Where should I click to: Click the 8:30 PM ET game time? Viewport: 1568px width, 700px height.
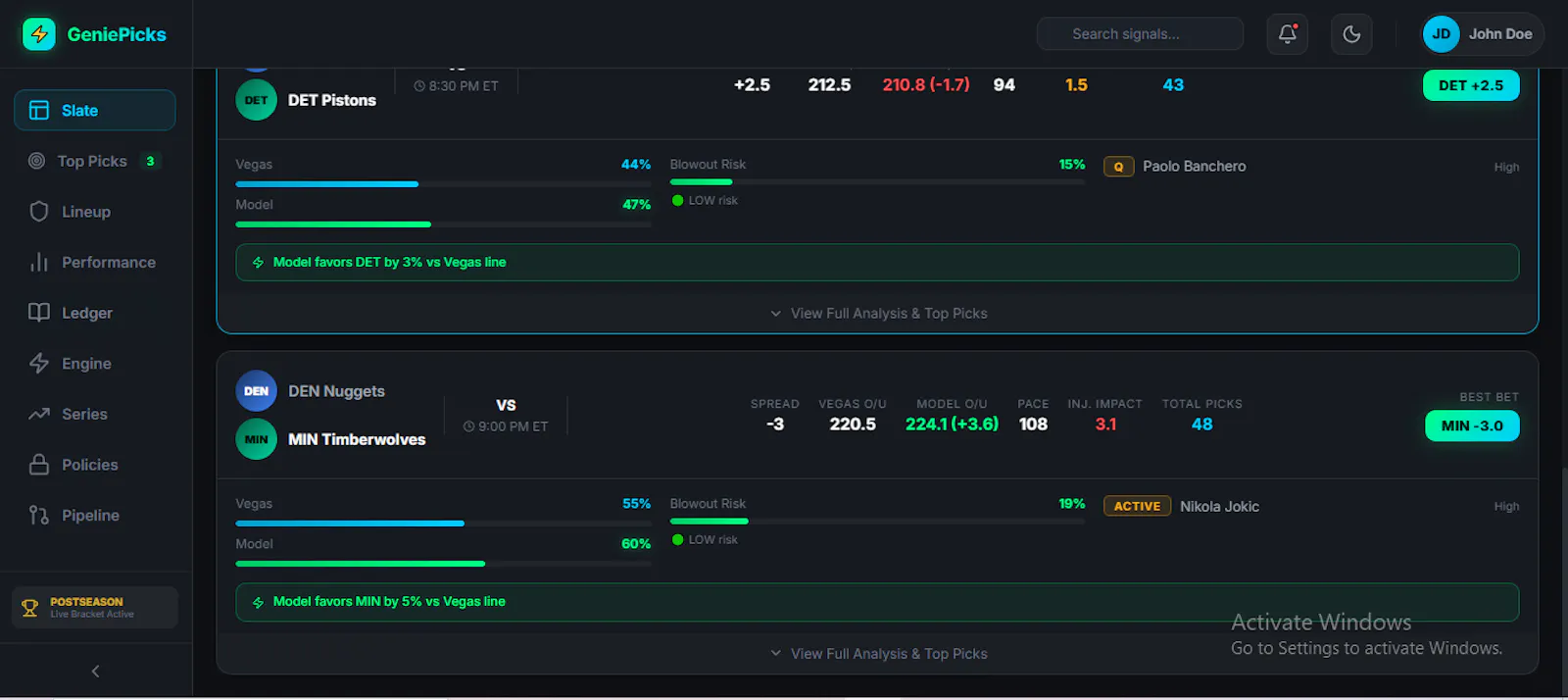pos(457,86)
